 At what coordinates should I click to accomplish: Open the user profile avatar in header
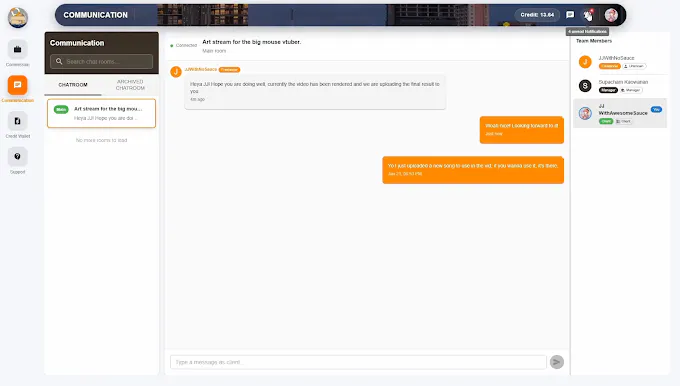tap(611, 15)
